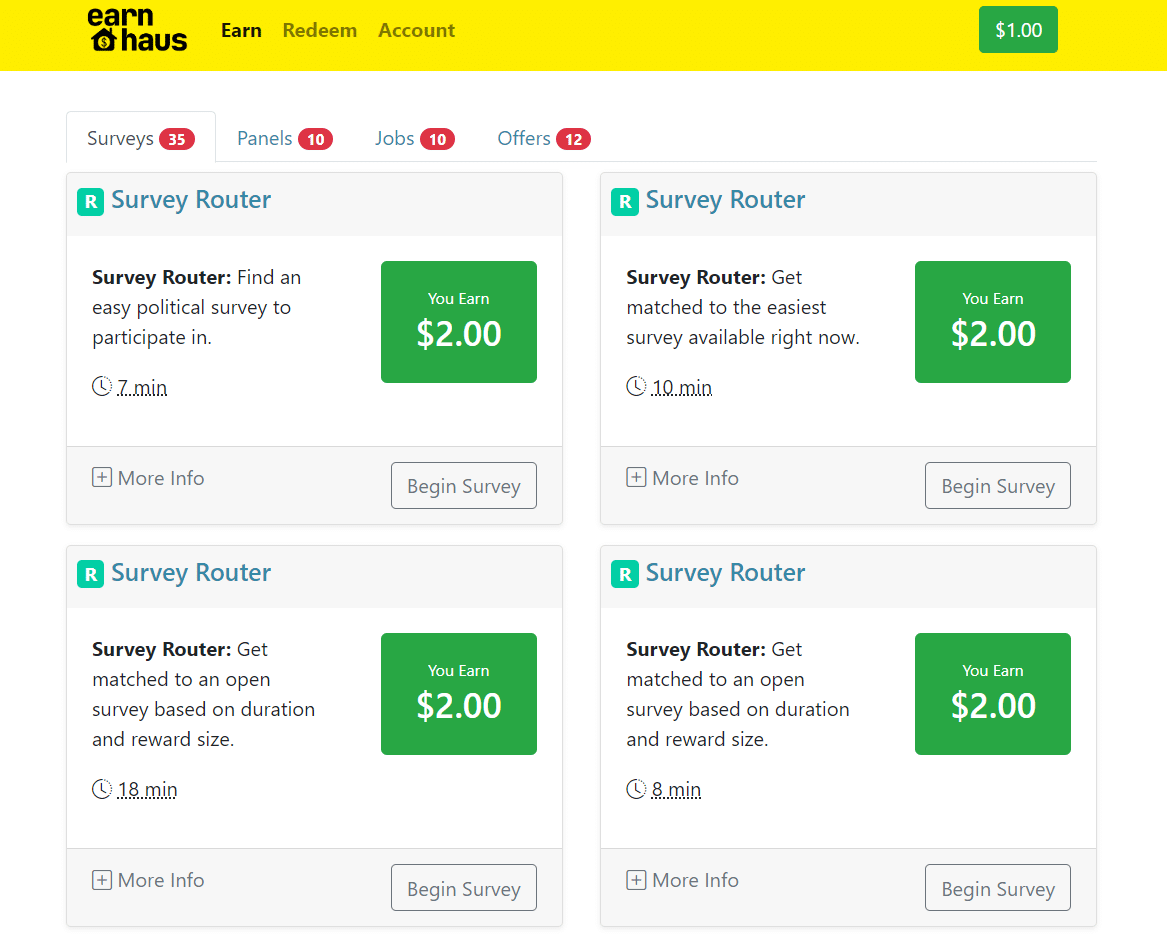1167x935 pixels.
Task: Open the Account menu item
Action: [416, 30]
